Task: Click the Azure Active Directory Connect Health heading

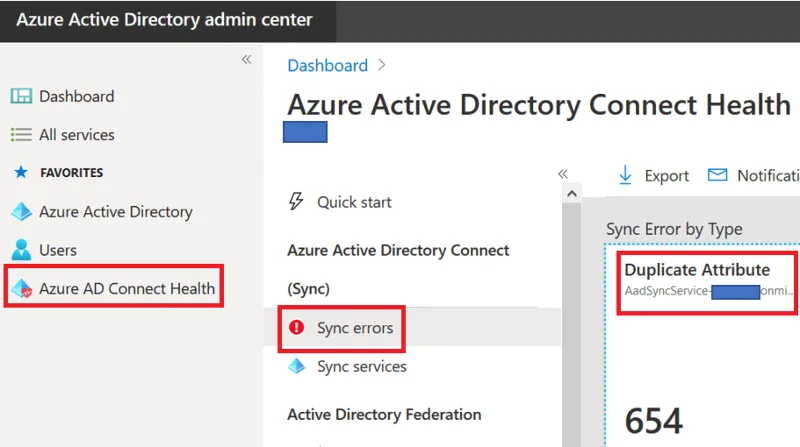Action: 539,105
